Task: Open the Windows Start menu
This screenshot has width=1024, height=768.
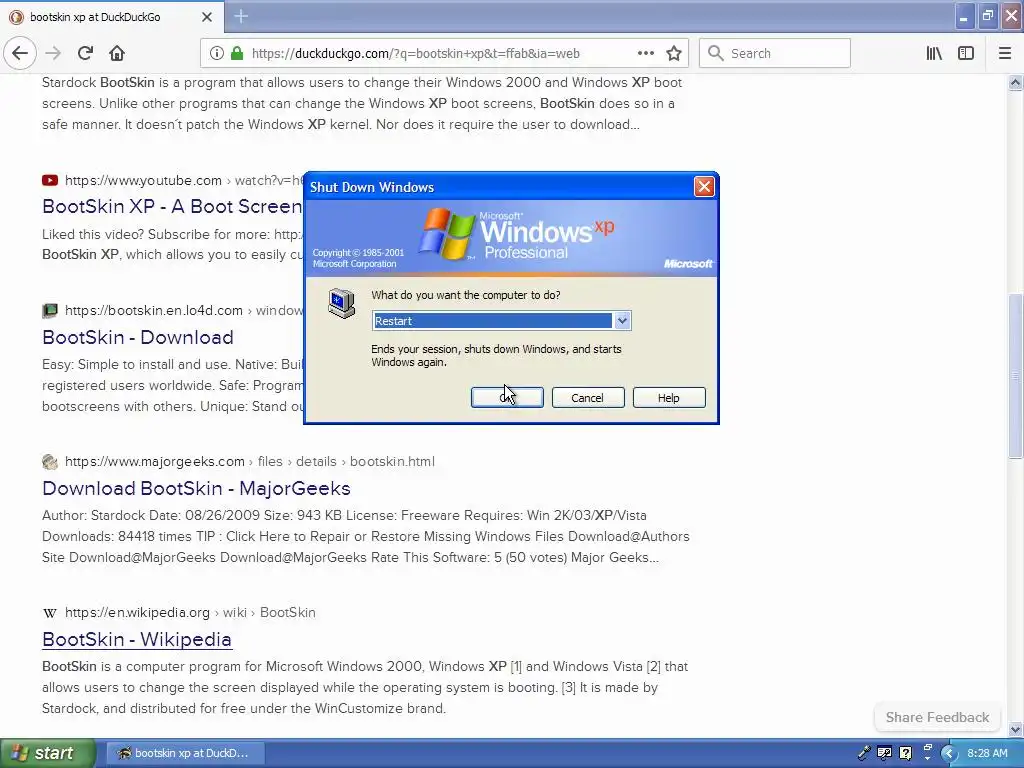Action: (x=48, y=753)
